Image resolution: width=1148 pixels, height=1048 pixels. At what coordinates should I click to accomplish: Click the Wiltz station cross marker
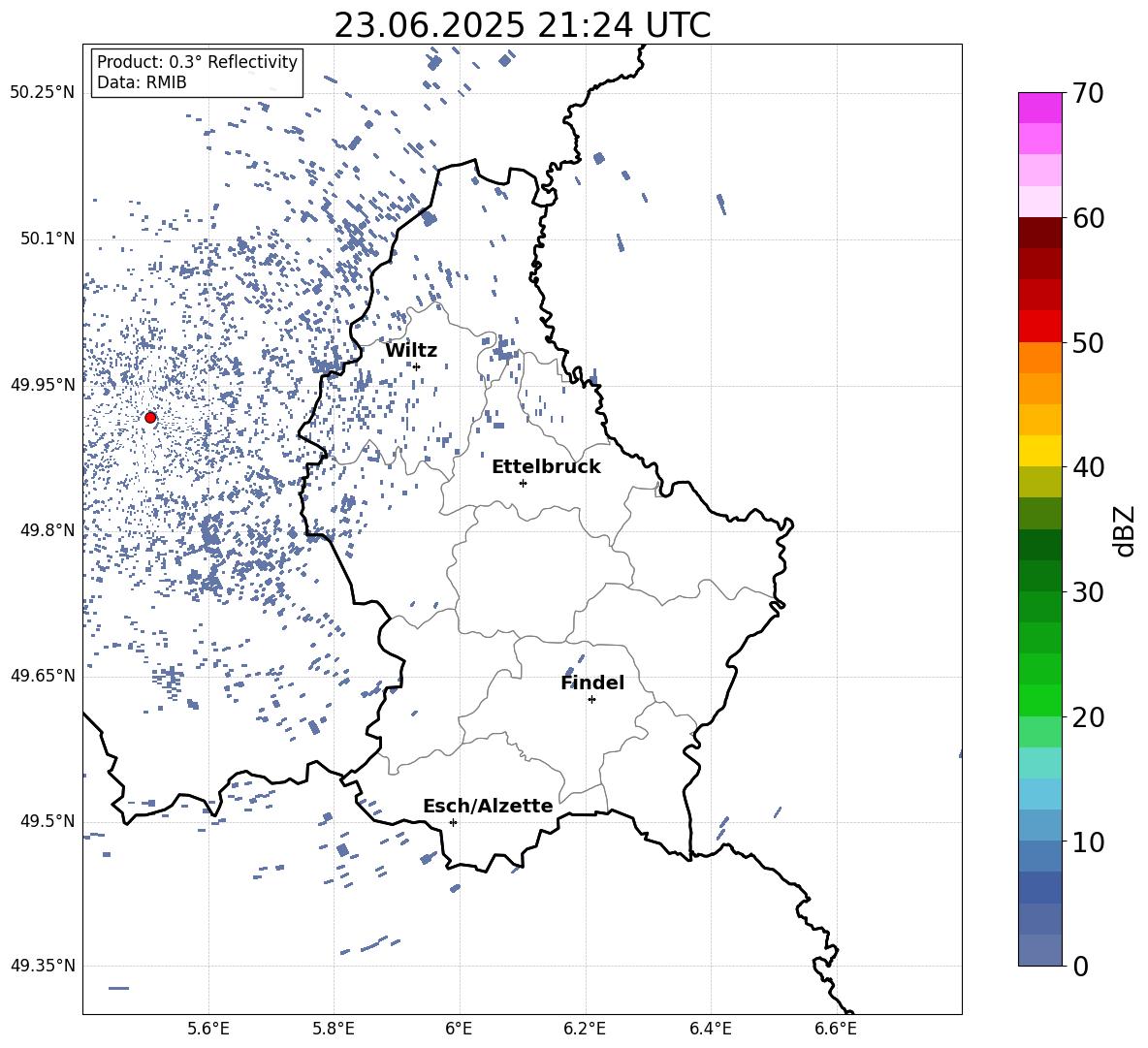(416, 366)
